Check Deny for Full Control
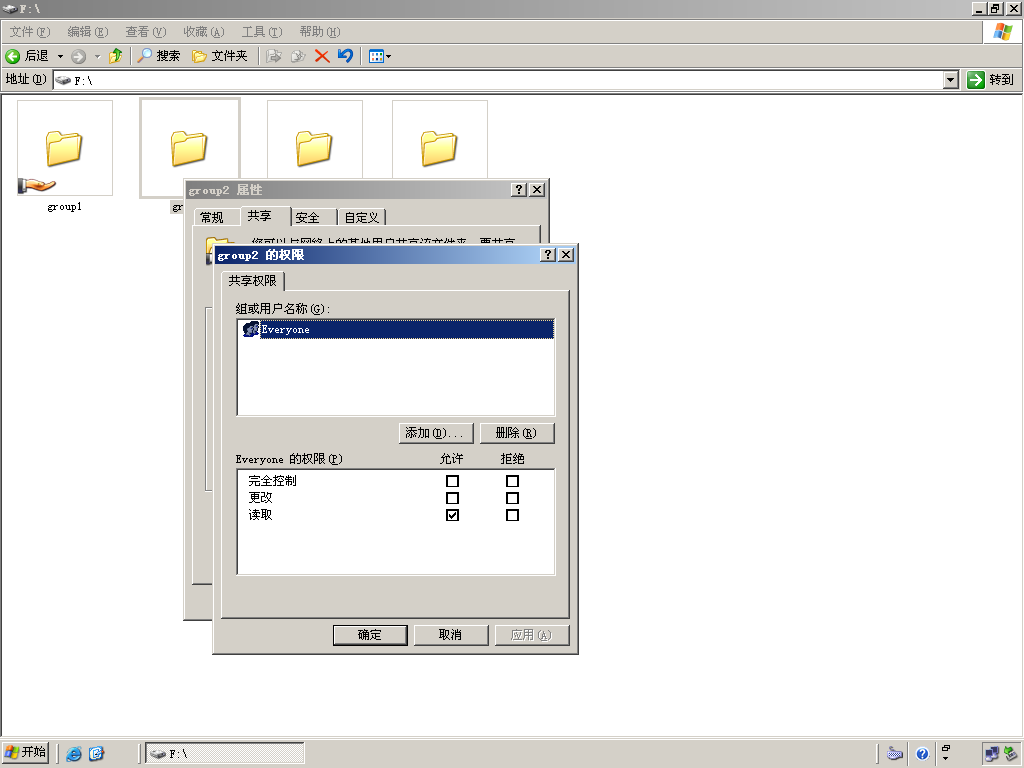The height and width of the screenshot is (768, 1024). pos(513,481)
